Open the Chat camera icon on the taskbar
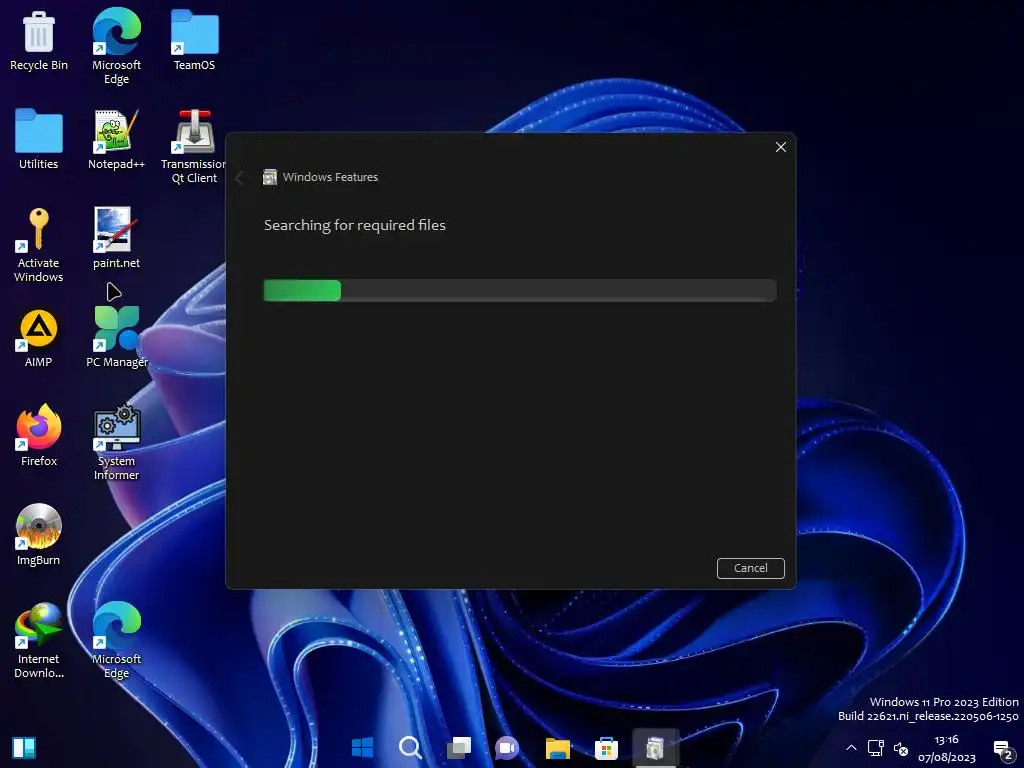Screen dimensions: 1024x768 507,747
